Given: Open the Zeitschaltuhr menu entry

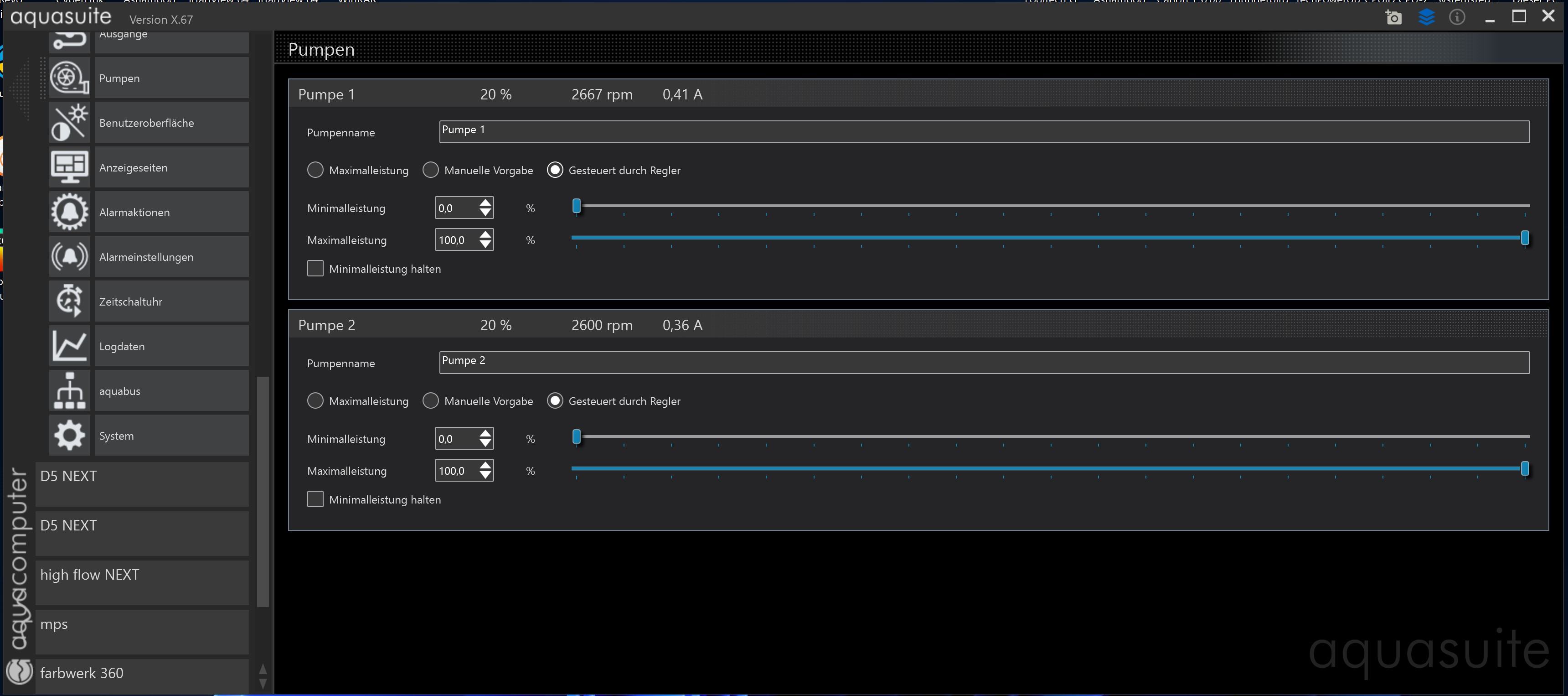Looking at the screenshot, I should click(172, 301).
